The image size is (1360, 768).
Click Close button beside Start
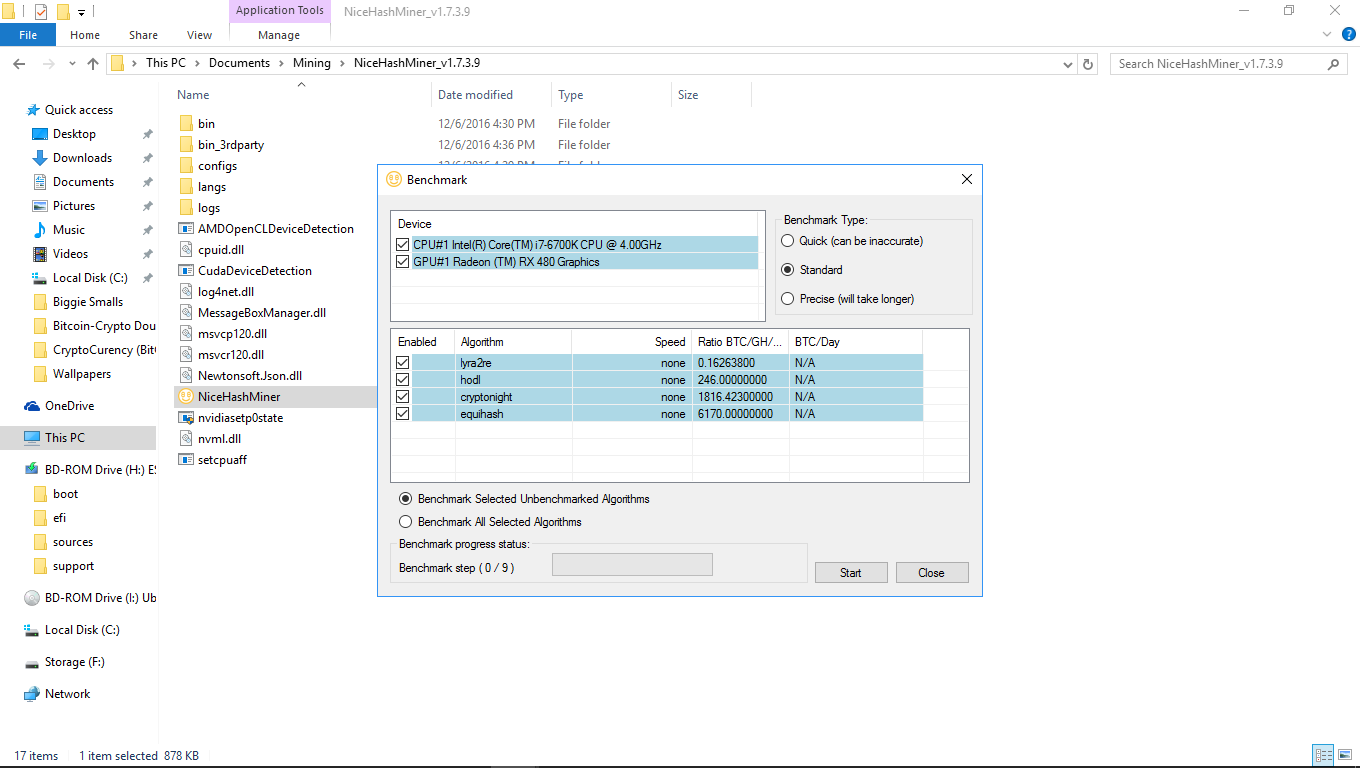pyautogui.click(x=931, y=573)
